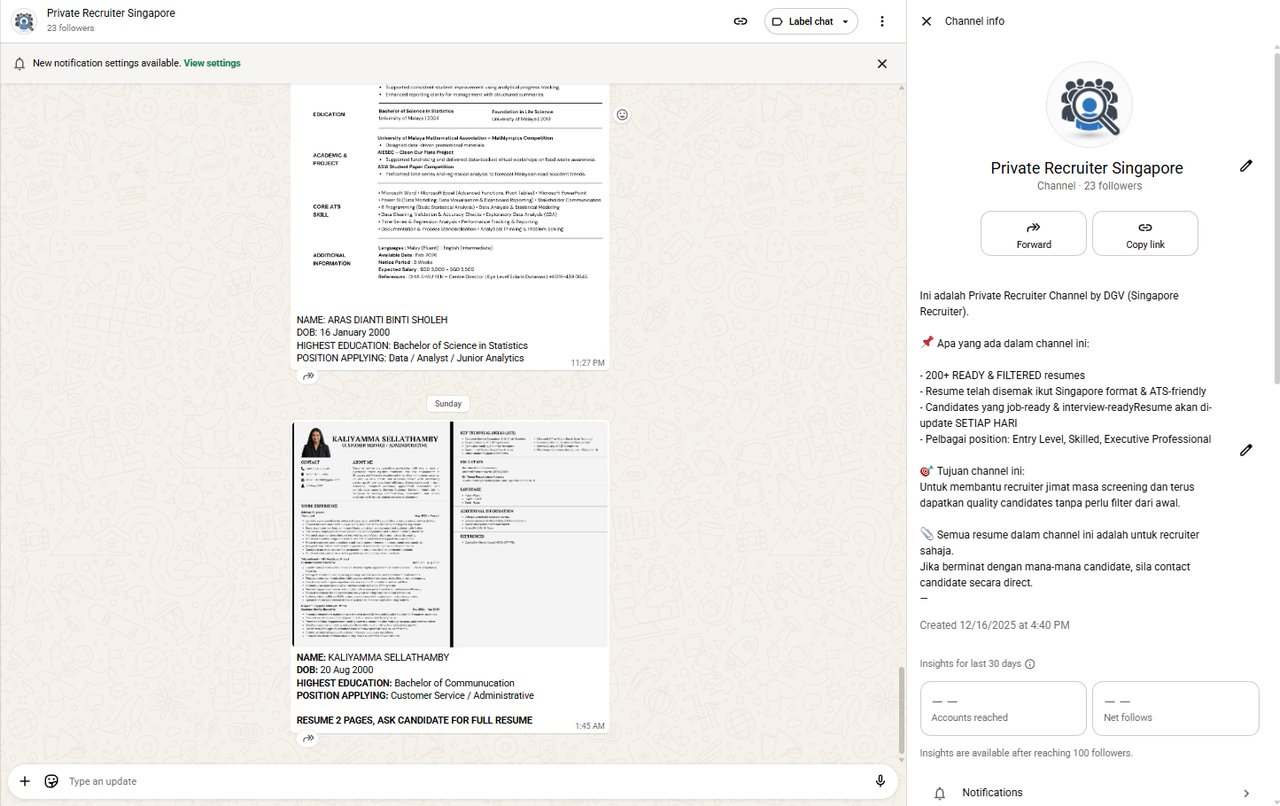The image size is (1280, 806).
Task: Click the Notifications bell icon in info panel
Action: (x=939, y=793)
